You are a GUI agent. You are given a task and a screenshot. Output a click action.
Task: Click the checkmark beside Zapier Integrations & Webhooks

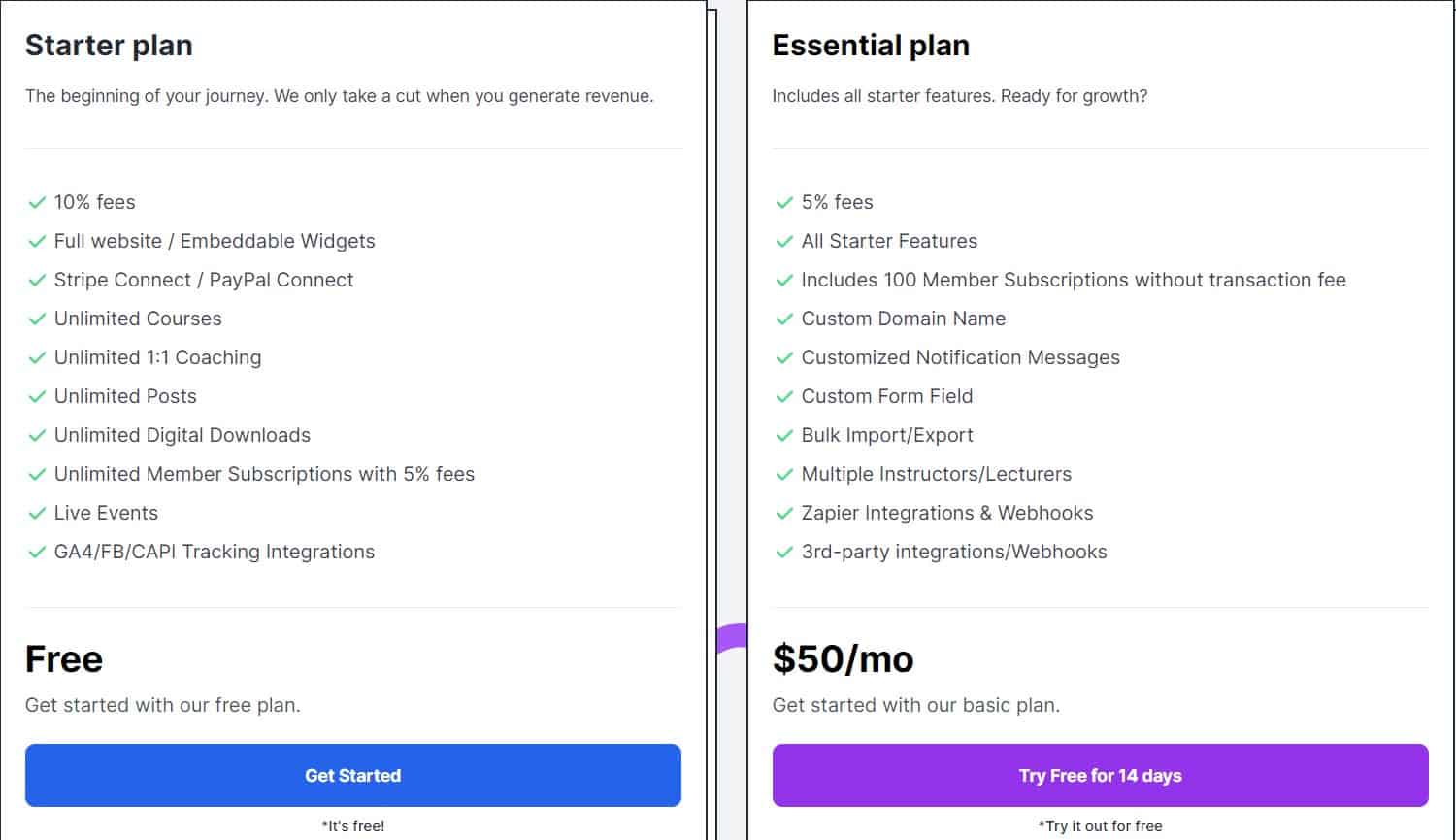coord(784,513)
